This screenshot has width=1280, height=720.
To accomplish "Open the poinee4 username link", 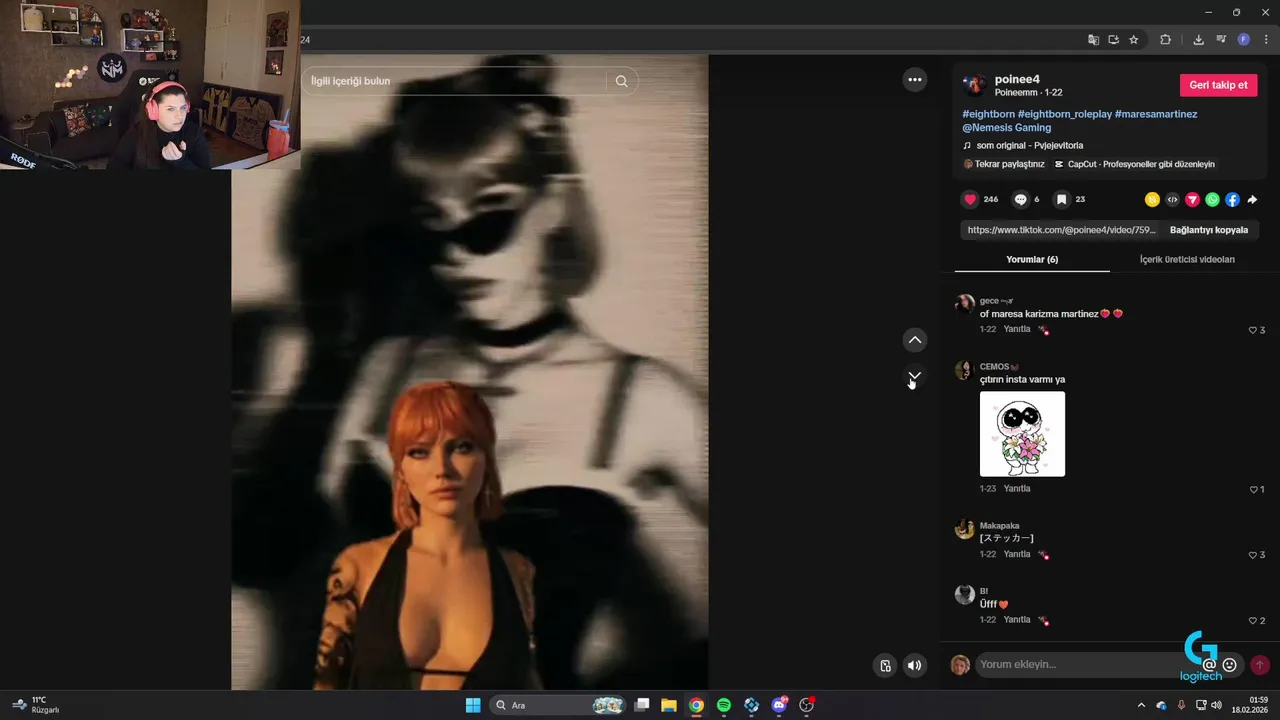I will coord(1017,79).
